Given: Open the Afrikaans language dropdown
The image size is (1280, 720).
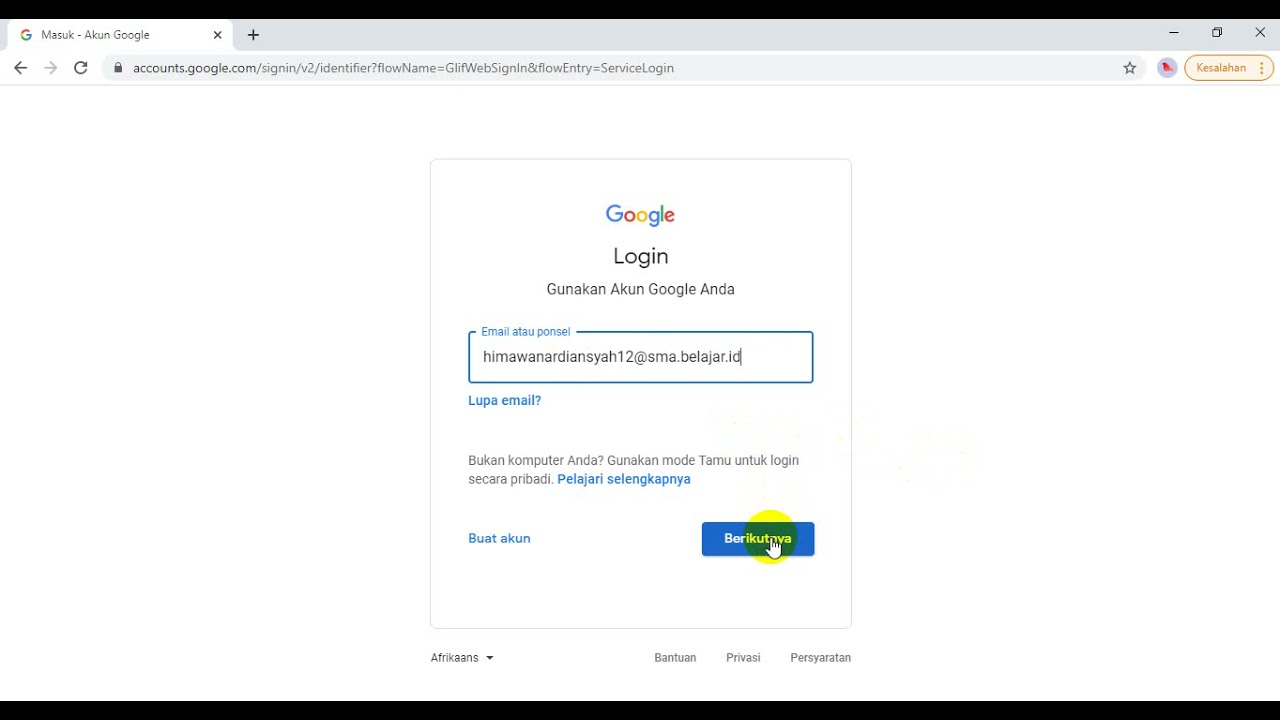Looking at the screenshot, I should tap(462, 658).
